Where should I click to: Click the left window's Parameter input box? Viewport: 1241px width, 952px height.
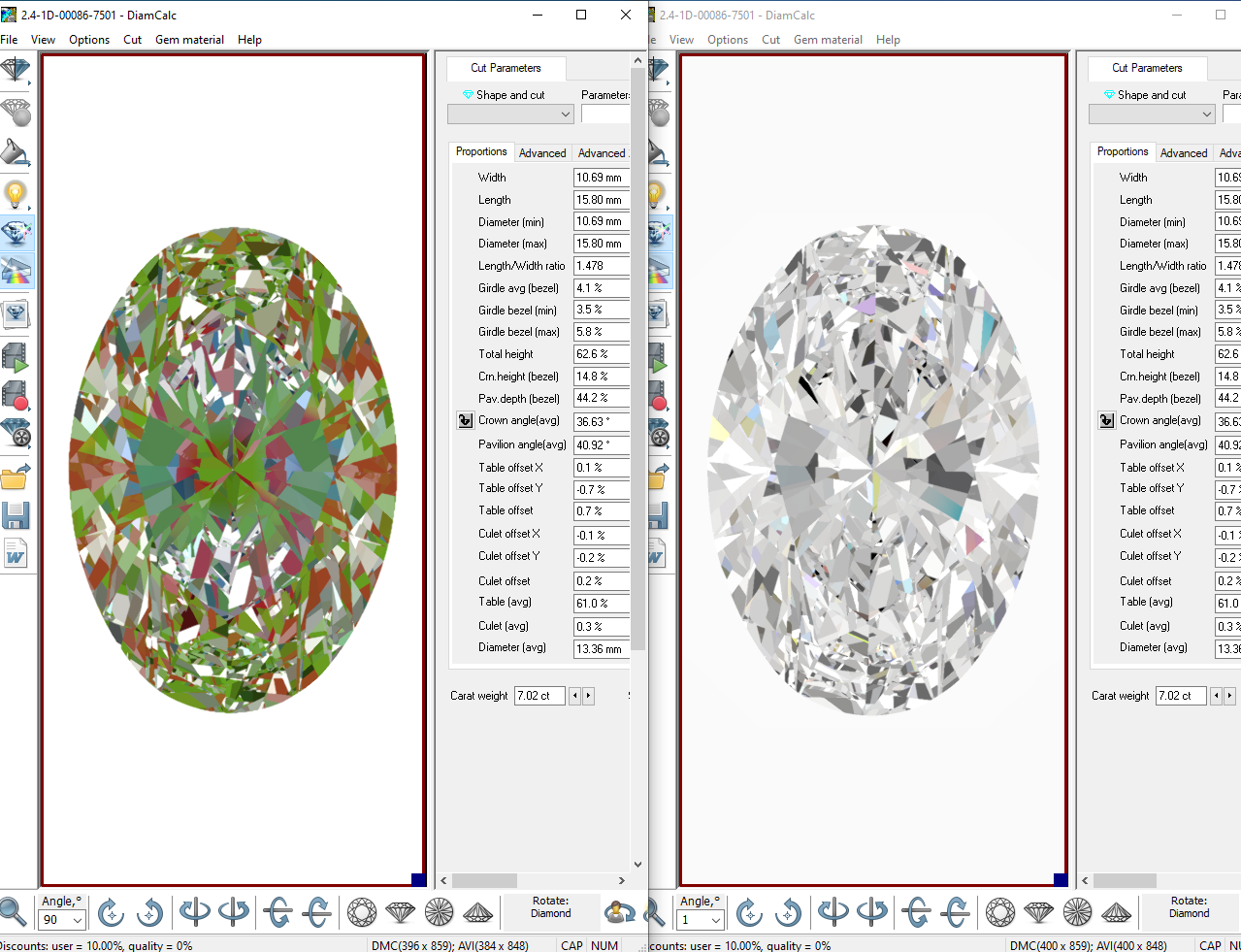(605, 115)
